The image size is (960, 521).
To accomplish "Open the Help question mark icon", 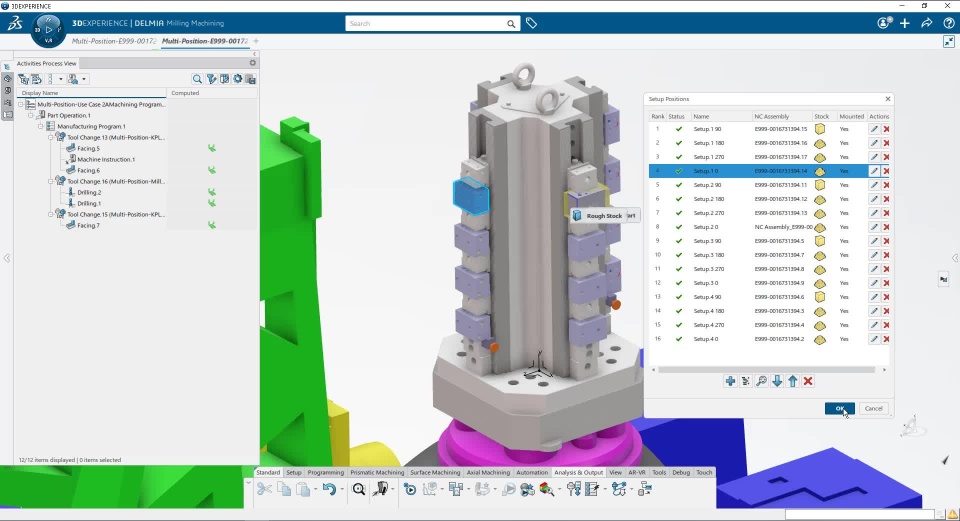I will coord(948,23).
